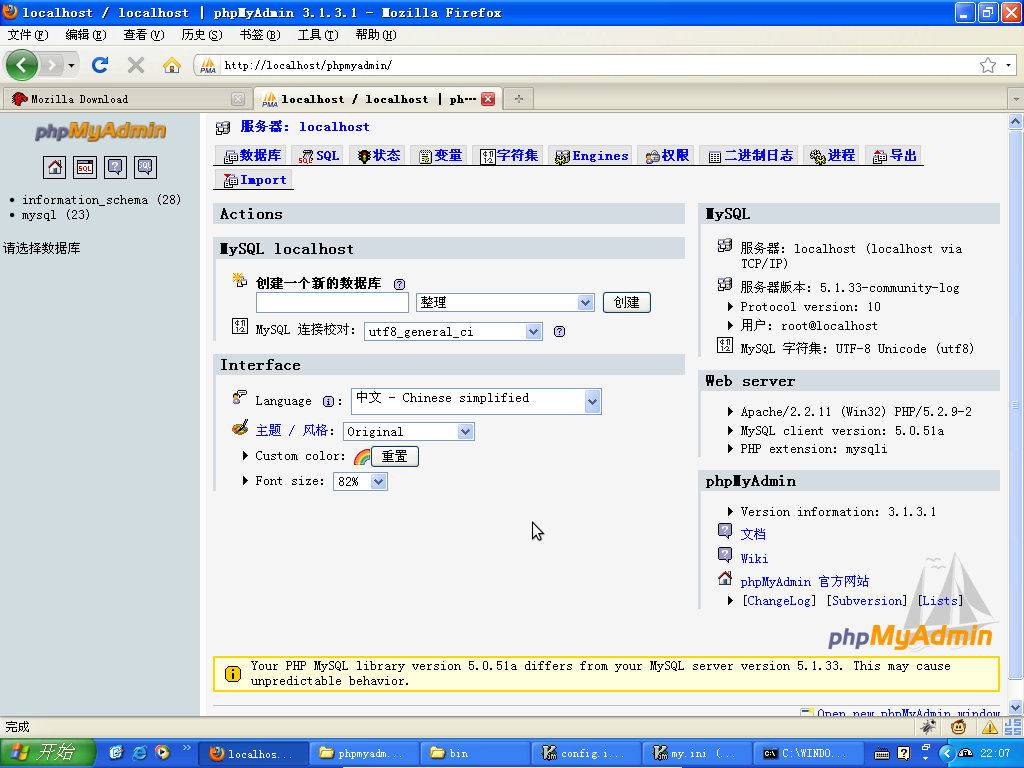Screen dimensions: 1024x768
Task: Click the Firefox back arrow button
Action: [x=22, y=65]
